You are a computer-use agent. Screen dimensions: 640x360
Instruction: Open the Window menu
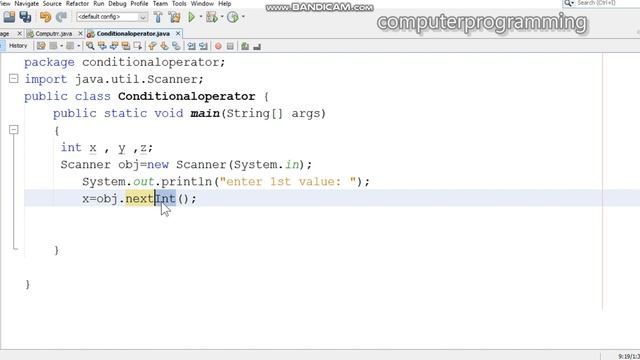(x=202, y=4)
